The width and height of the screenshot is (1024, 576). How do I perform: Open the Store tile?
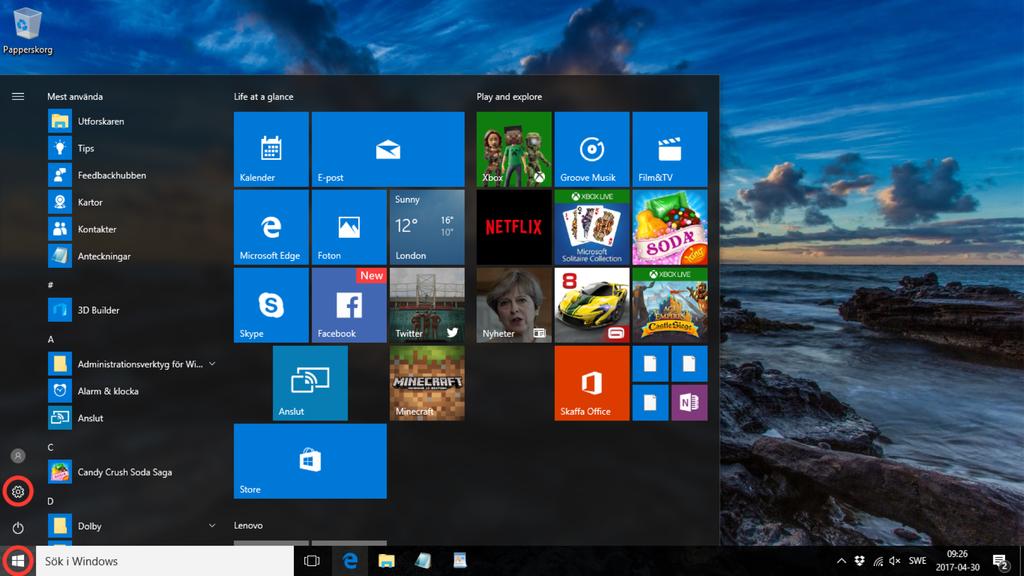click(x=310, y=461)
